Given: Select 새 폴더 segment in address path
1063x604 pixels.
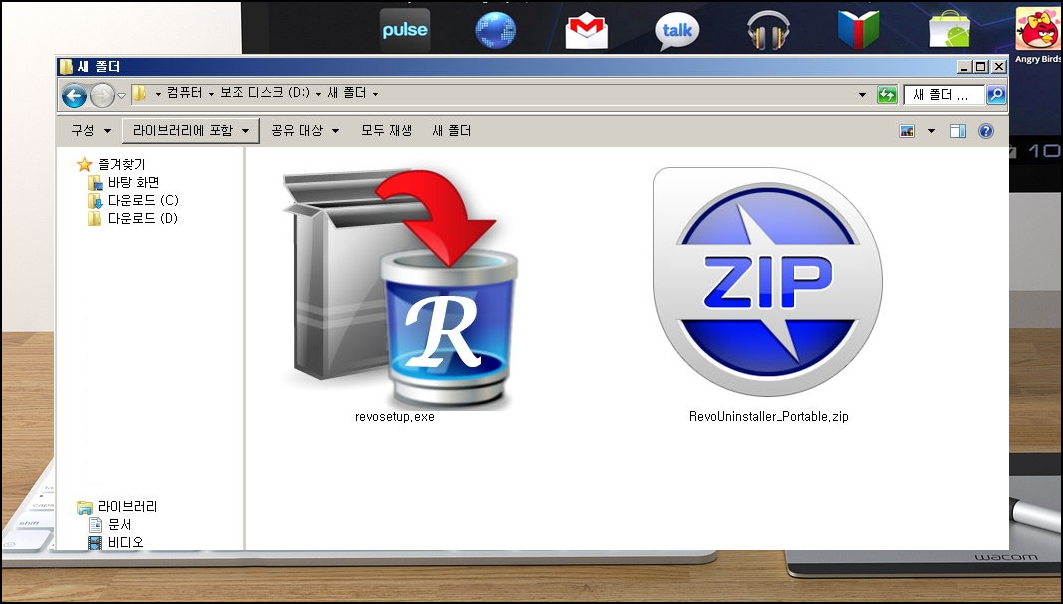Looking at the screenshot, I should pyautogui.click(x=346, y=93).
